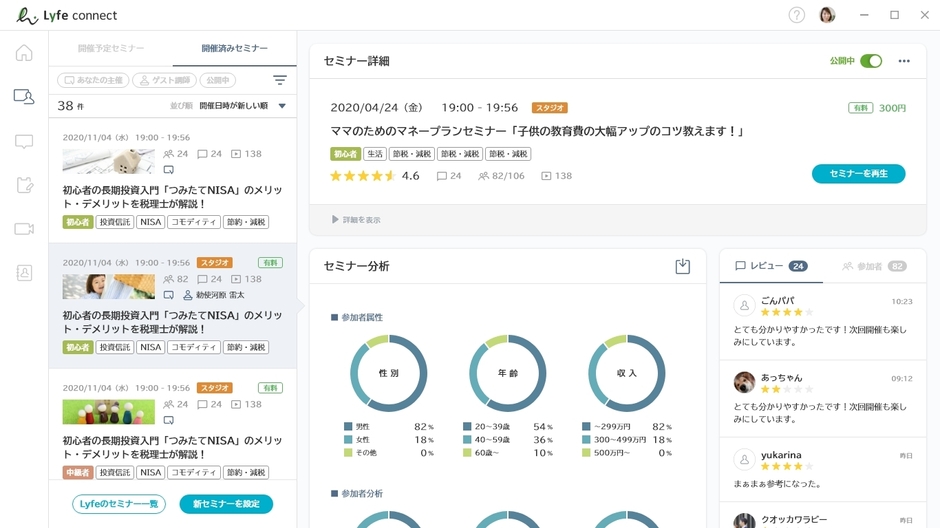
Task: Click the 新セミナーを設定 button
Action: (226, 504)
